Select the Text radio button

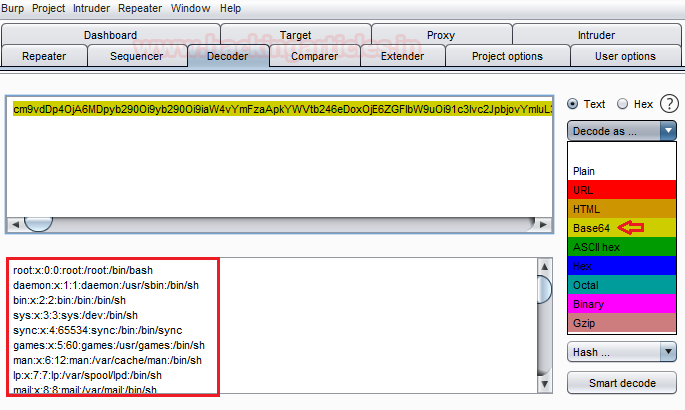coord(572,104)
